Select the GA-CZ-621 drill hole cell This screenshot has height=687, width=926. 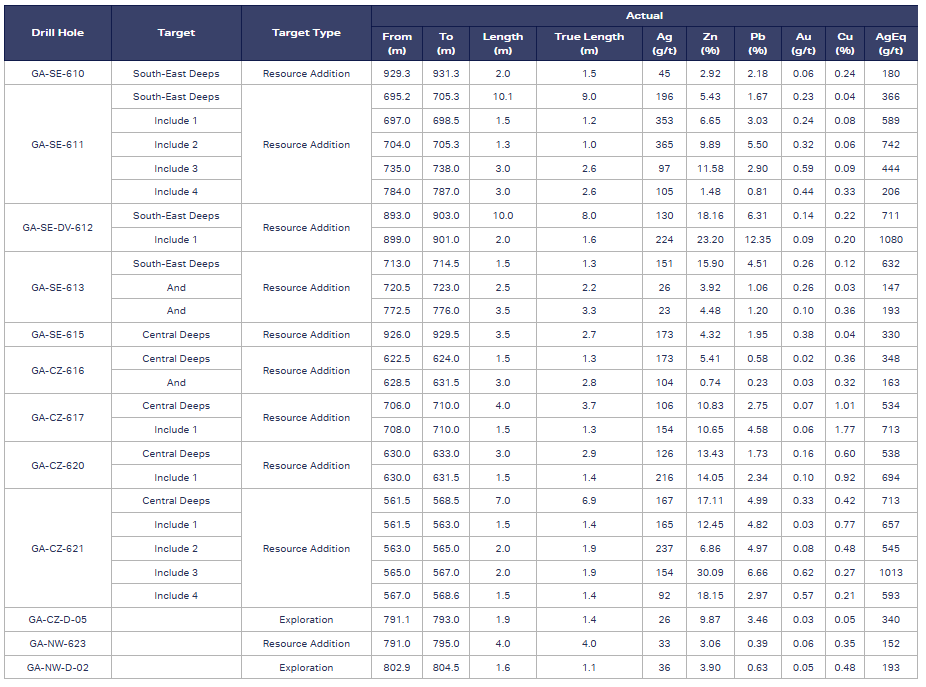[x=57, y=549]
